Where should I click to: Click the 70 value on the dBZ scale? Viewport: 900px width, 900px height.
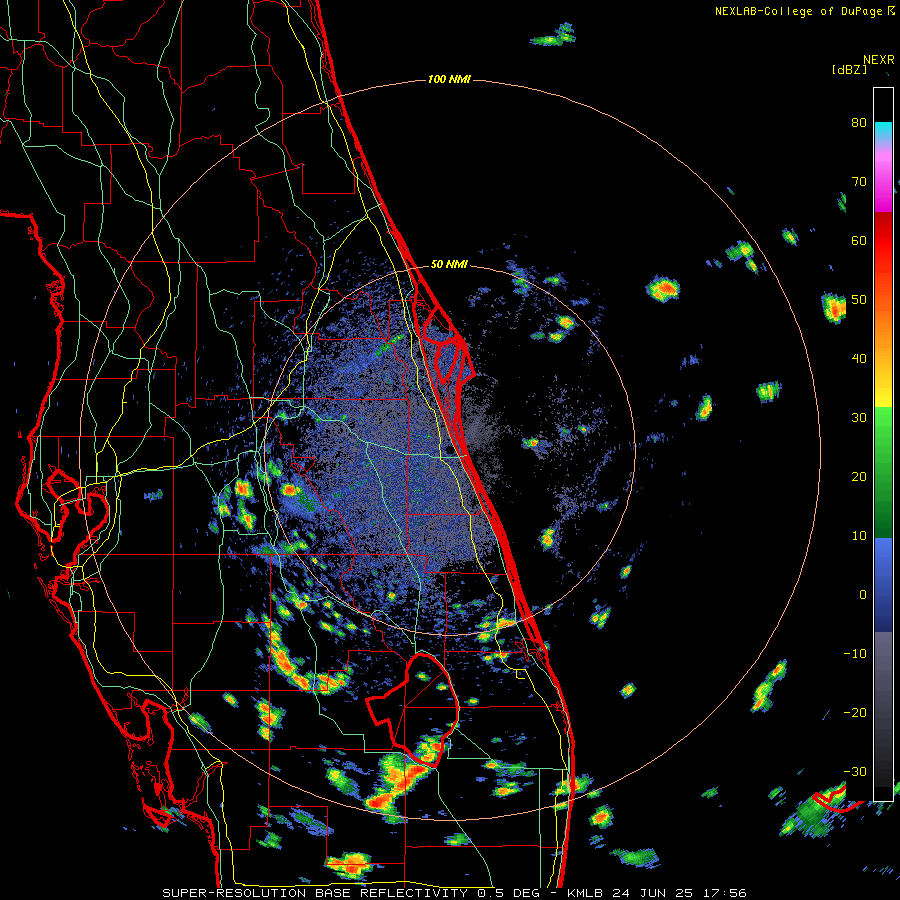(859, 182)
